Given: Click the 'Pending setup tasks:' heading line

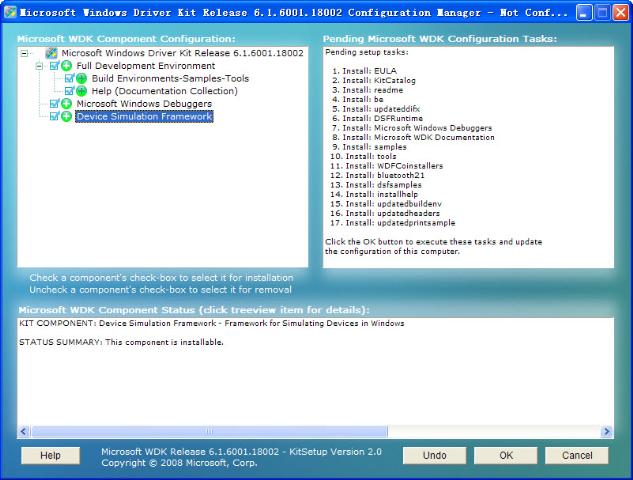Looking at the screenshot, I should 367,52.
